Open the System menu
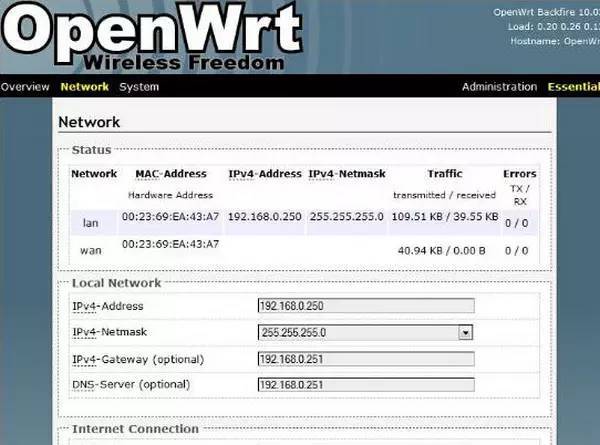 [139, 87]
